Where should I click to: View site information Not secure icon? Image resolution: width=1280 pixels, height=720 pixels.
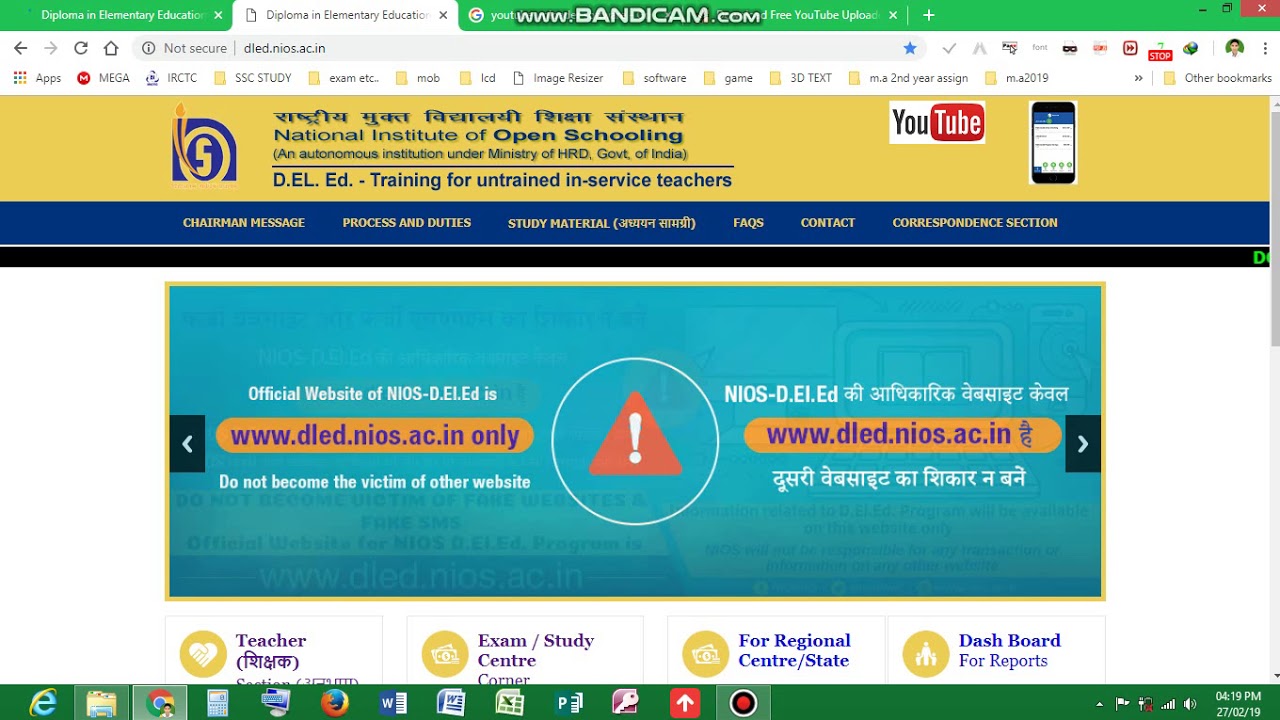[x=148, y=48]
